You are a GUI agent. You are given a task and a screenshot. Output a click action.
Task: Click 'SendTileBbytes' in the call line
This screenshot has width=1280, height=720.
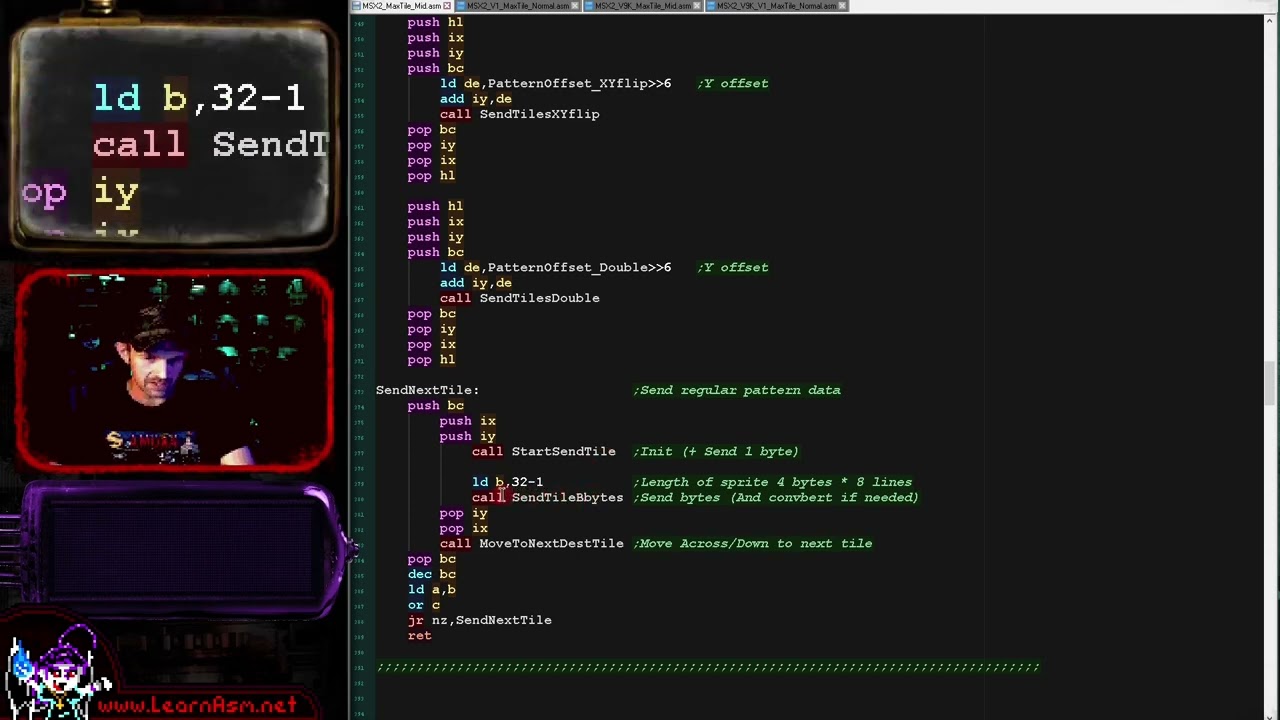tap(567, 497)
